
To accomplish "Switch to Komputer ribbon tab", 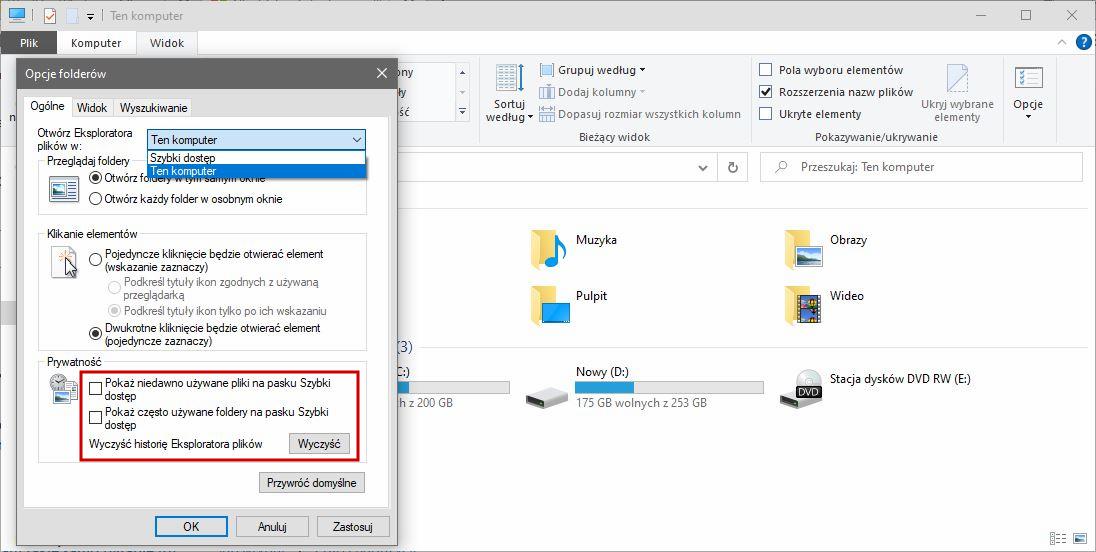I will (x=96, y=43).
